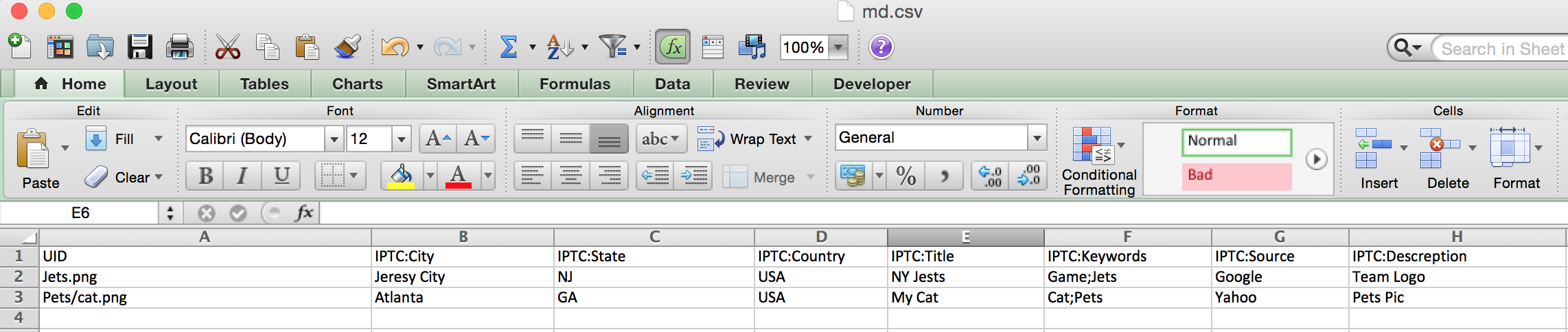This screenshot has width=1568, height=332.
Task: Click the Cut scissors icon
Action: point(227,47)
